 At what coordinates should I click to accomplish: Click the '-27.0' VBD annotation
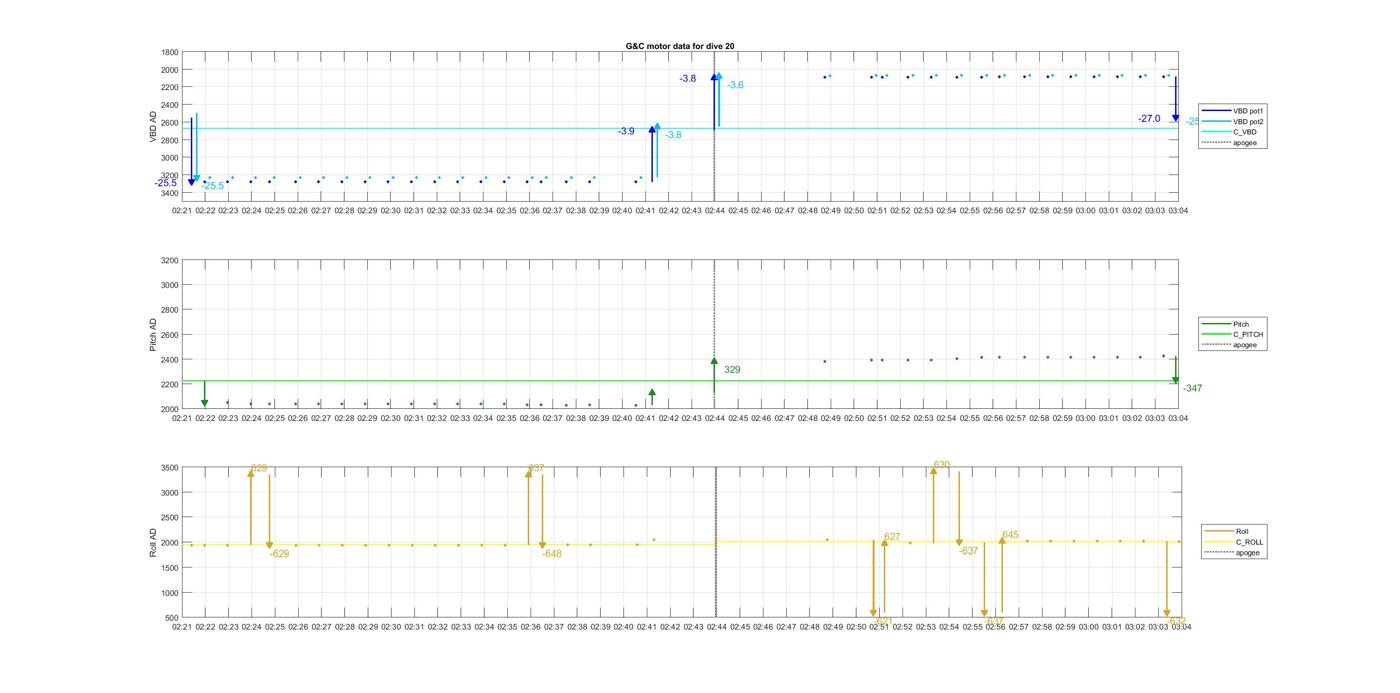click(x=1149, y=118)
